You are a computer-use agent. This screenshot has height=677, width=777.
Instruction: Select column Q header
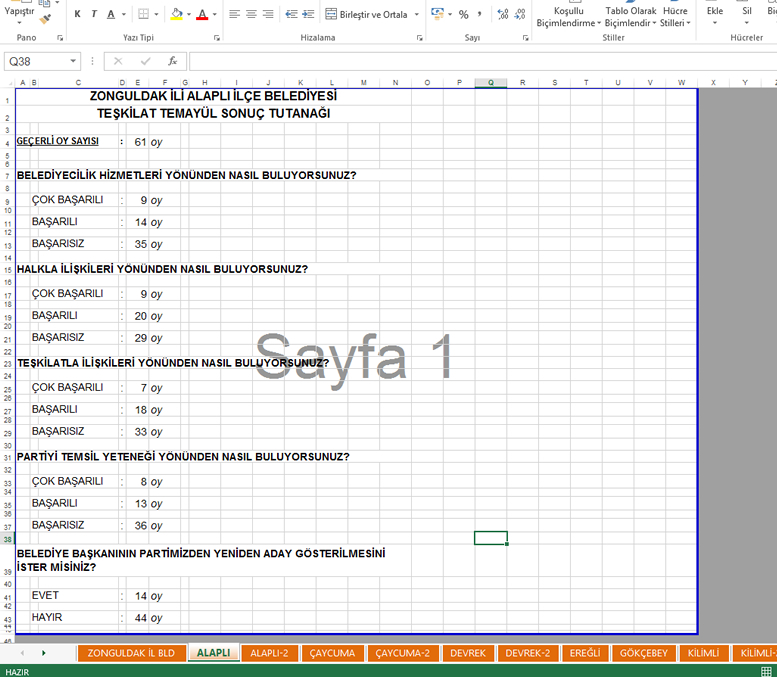coord(491,83)
